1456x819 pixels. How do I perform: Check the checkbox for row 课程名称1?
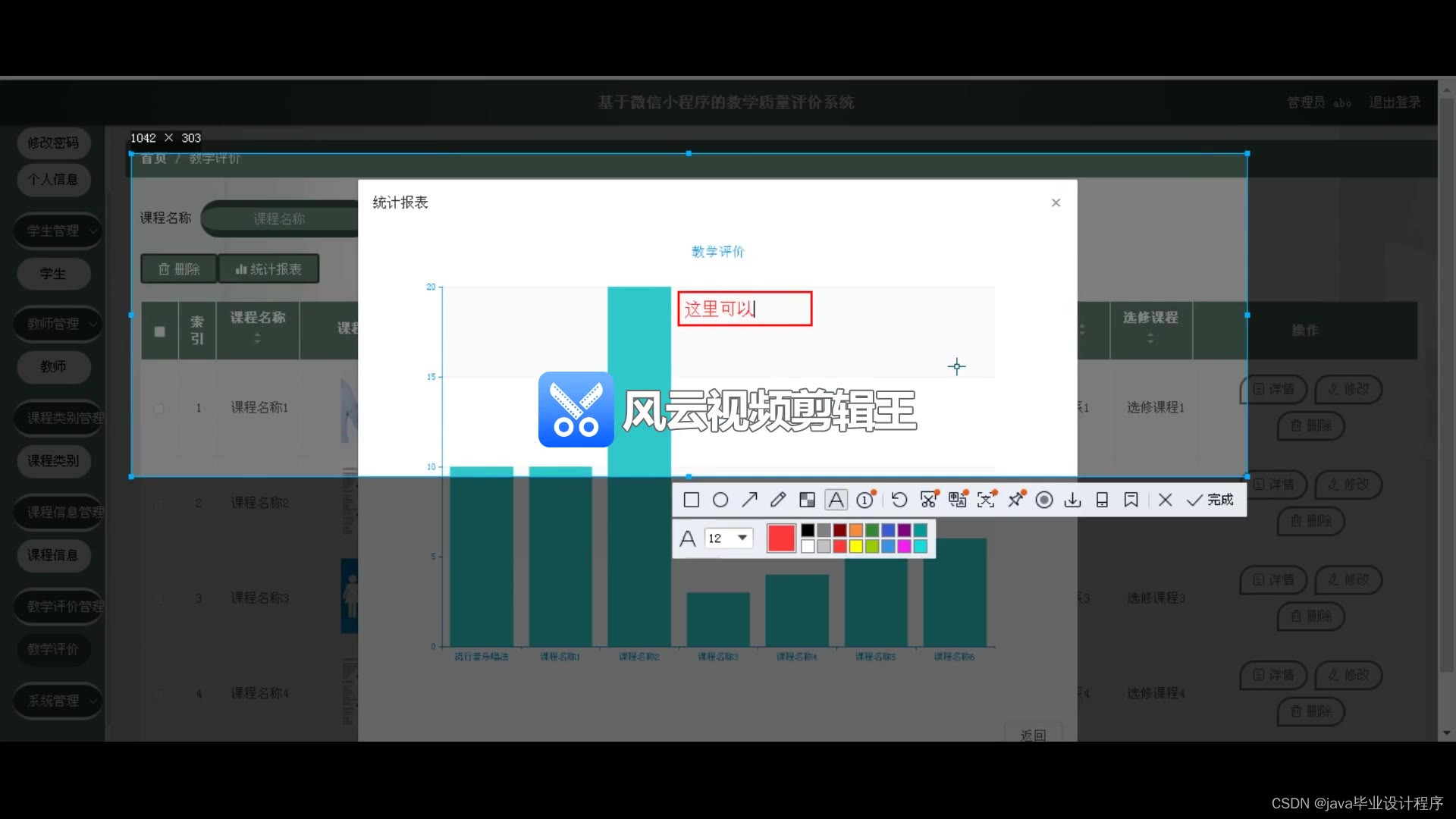(x=159, y=408)
